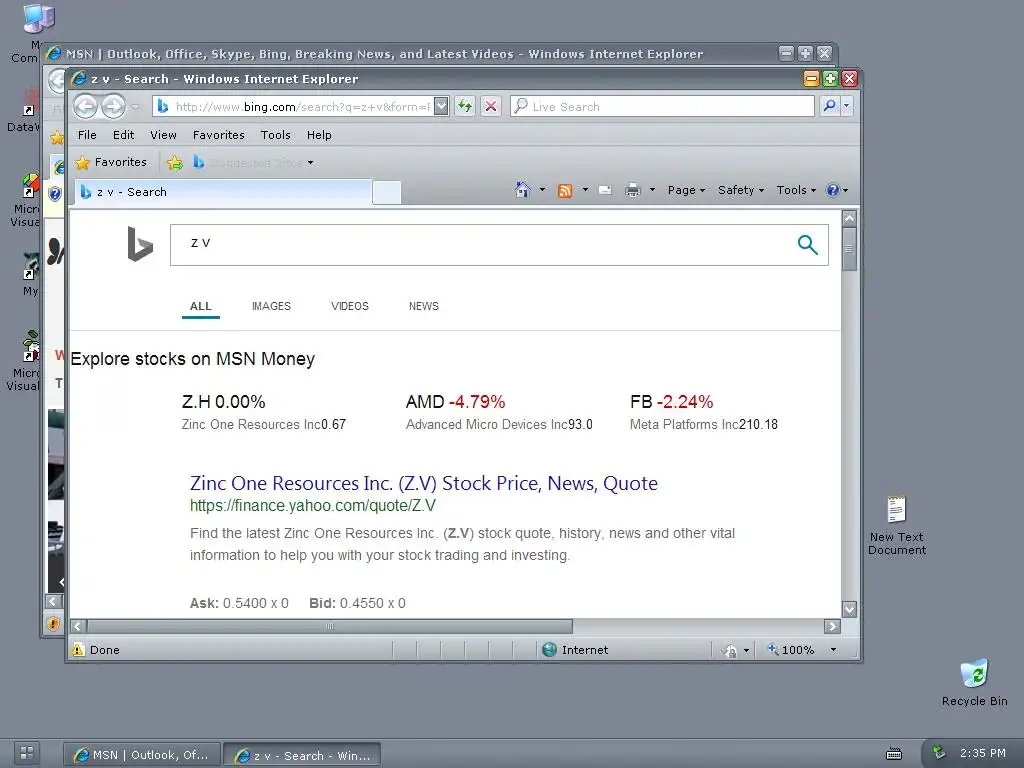Click the Back navigation button
The width and height of the screenshot is (1024, 768).
click(x=85, y=106)
